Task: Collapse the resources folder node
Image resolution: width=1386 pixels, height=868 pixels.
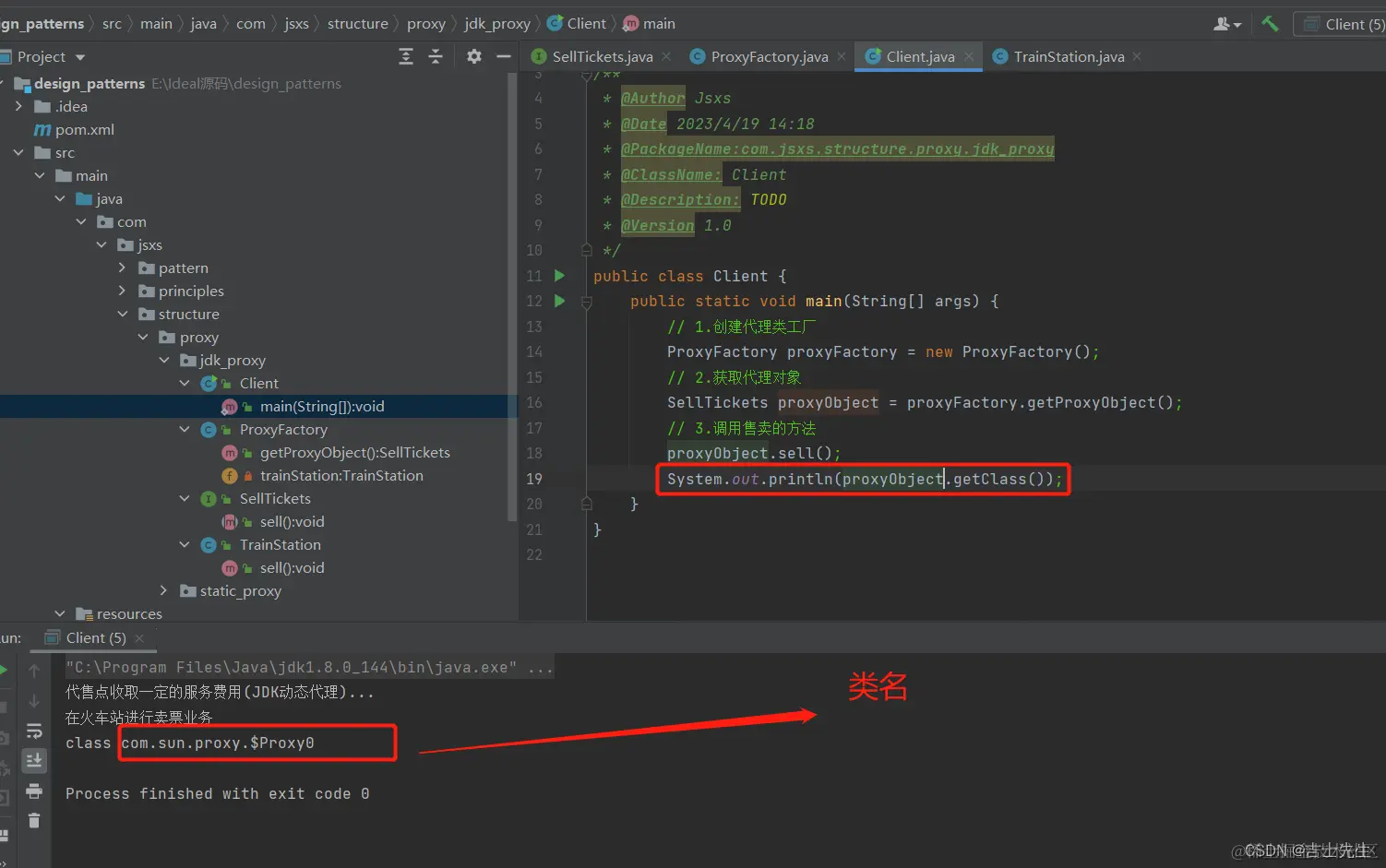Action: pyautogui.click(x=60, y=614)
